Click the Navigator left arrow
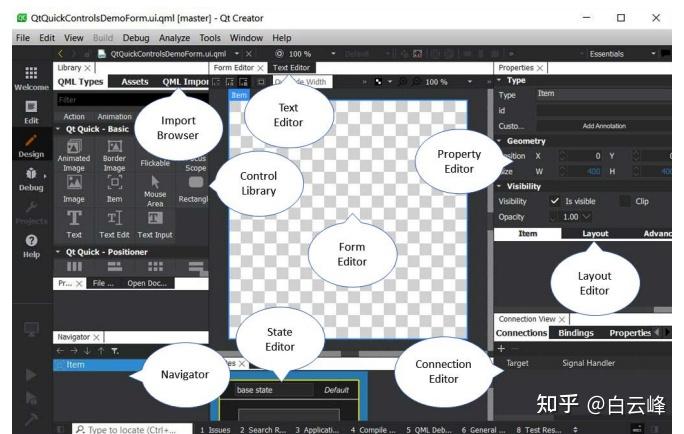Image resolution: width=684 pixels, height=434 pixels. pyautogui.click(x=60, y=351)
